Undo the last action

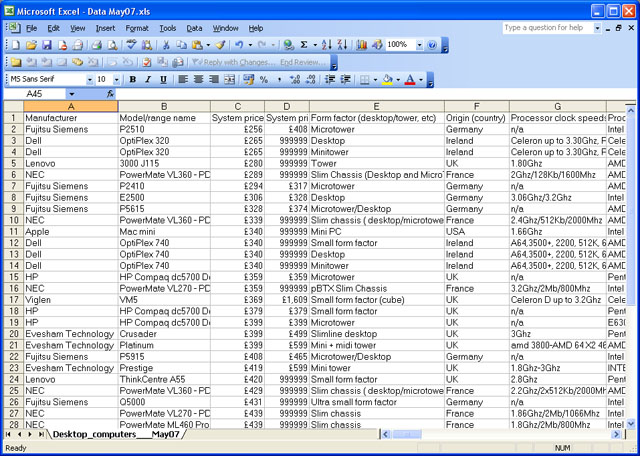239,45
